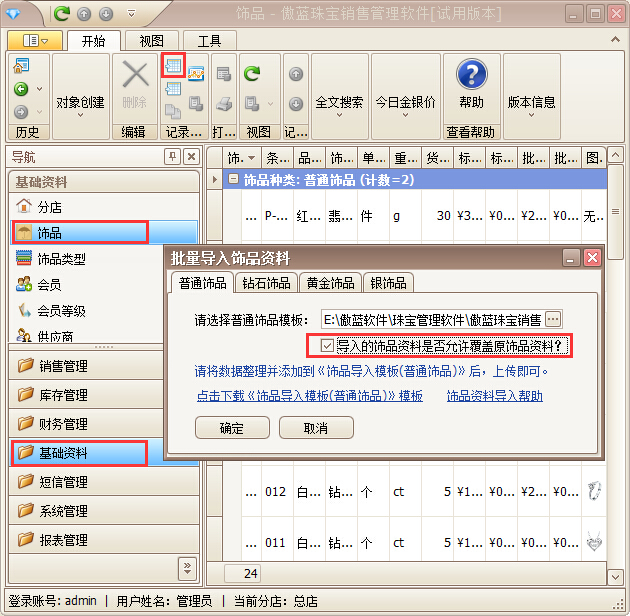
Task: Collapse the 饰品种类: 普通饰品 group row
Action: click(233, 180)
